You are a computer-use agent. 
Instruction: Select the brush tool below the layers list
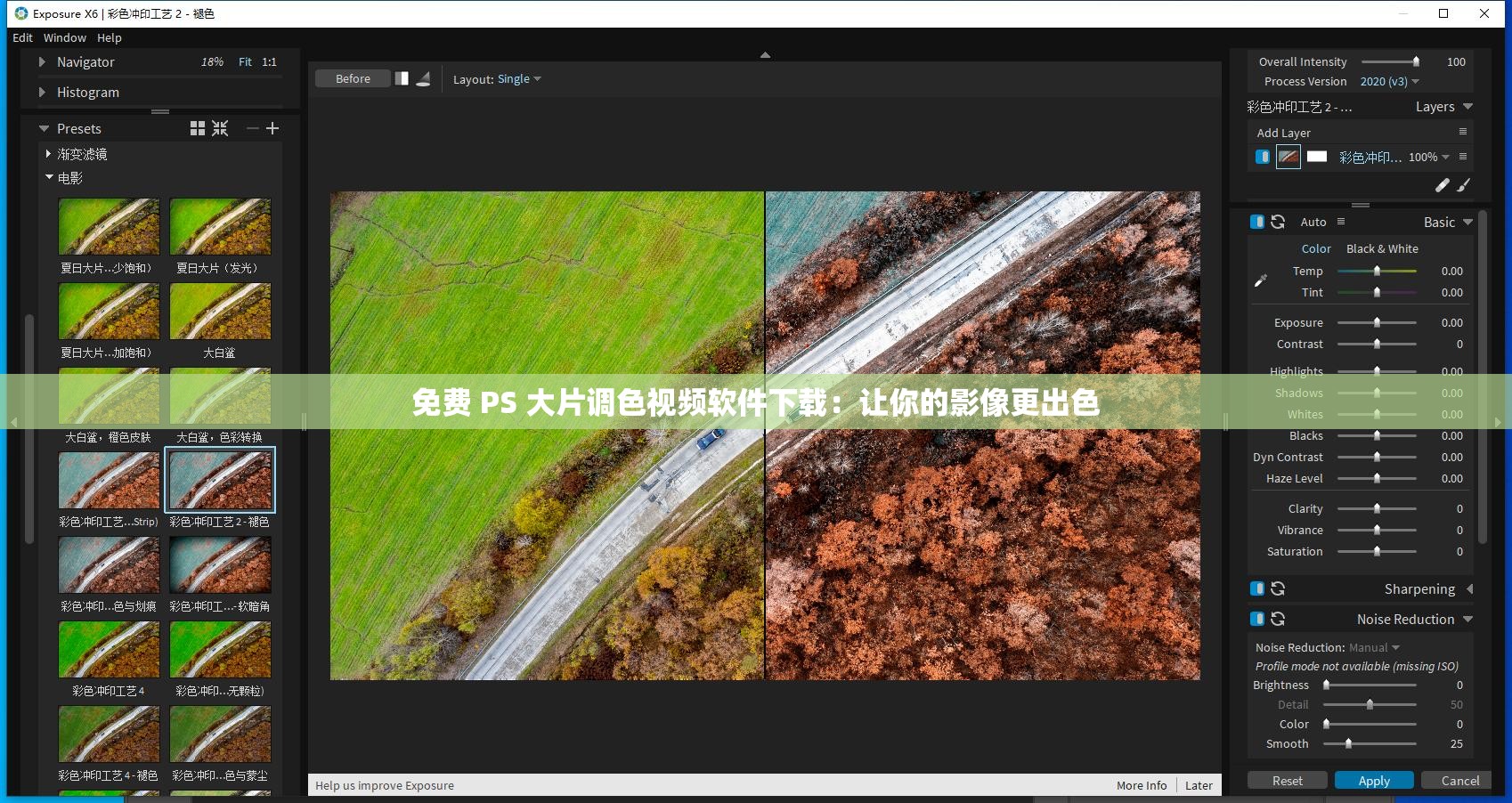tap(1464, 185)
